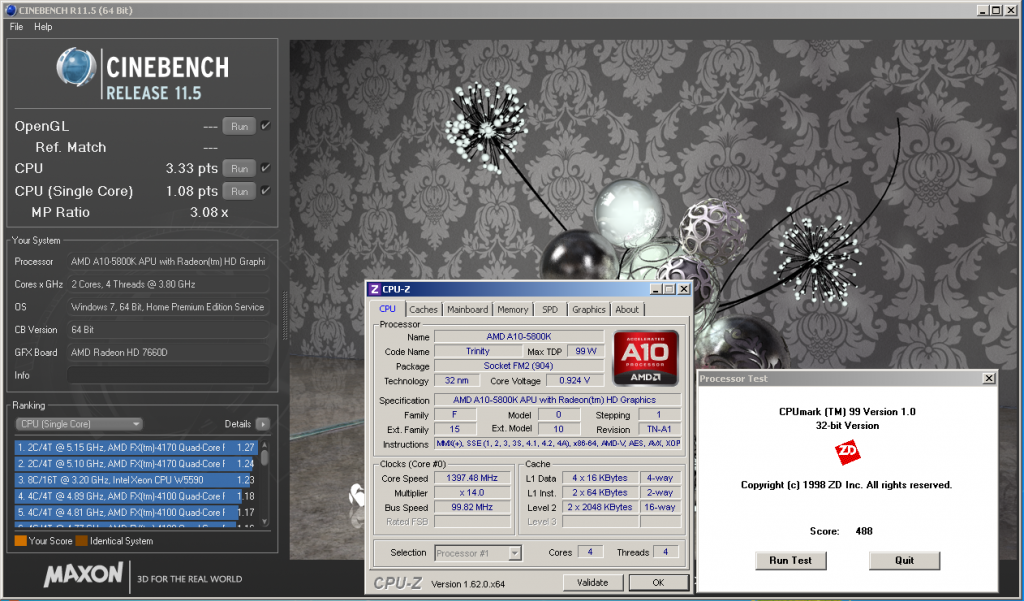Click the red ZD logo in Processor Test
The image size is (1024, 601).
click(848, 452)
